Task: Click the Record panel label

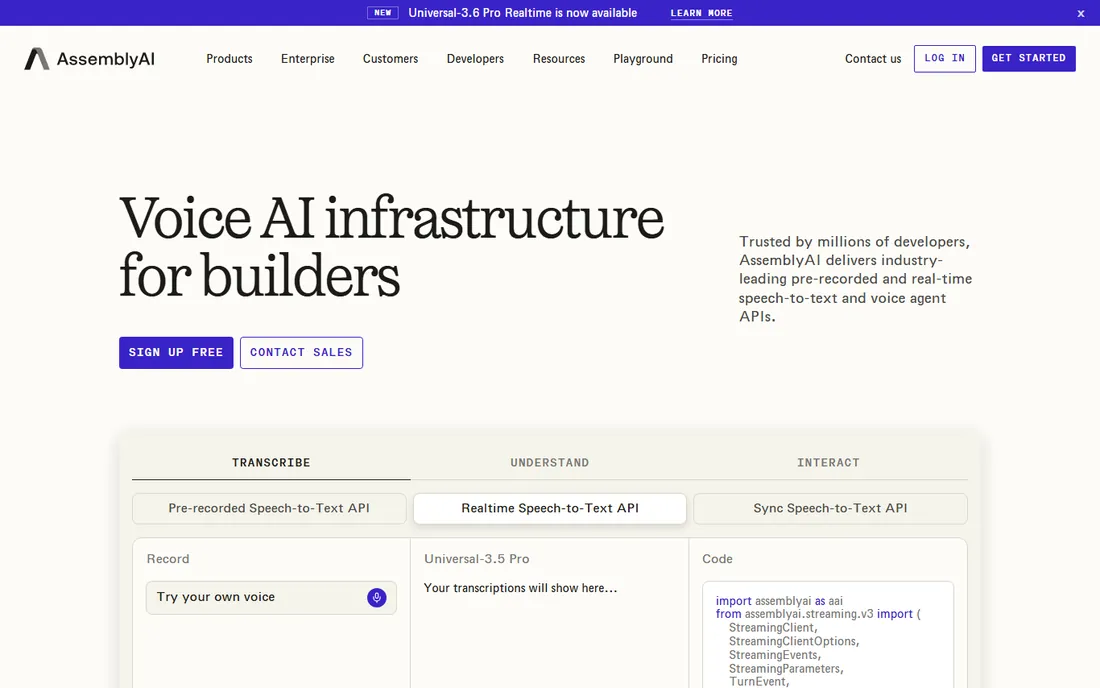Action: pos(168,559)
